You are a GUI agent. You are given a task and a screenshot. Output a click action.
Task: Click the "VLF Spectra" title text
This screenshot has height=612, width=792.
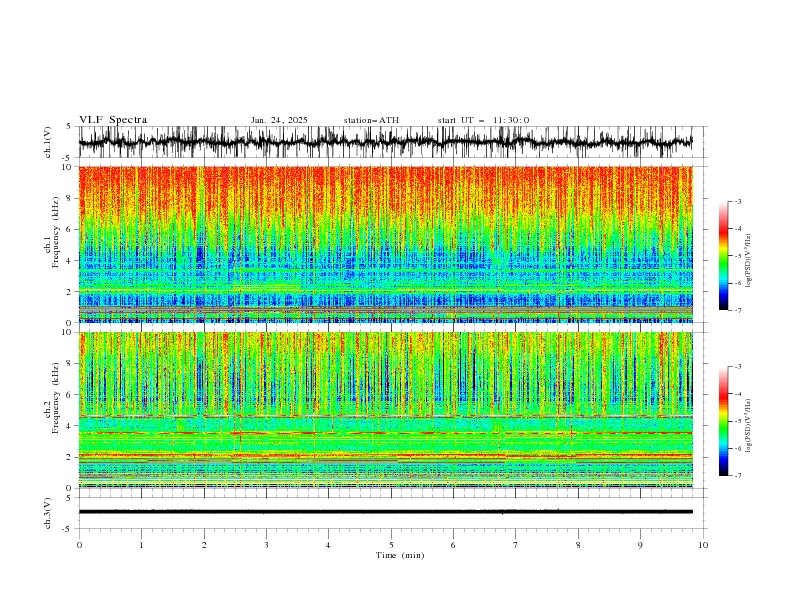coord(113,120)
